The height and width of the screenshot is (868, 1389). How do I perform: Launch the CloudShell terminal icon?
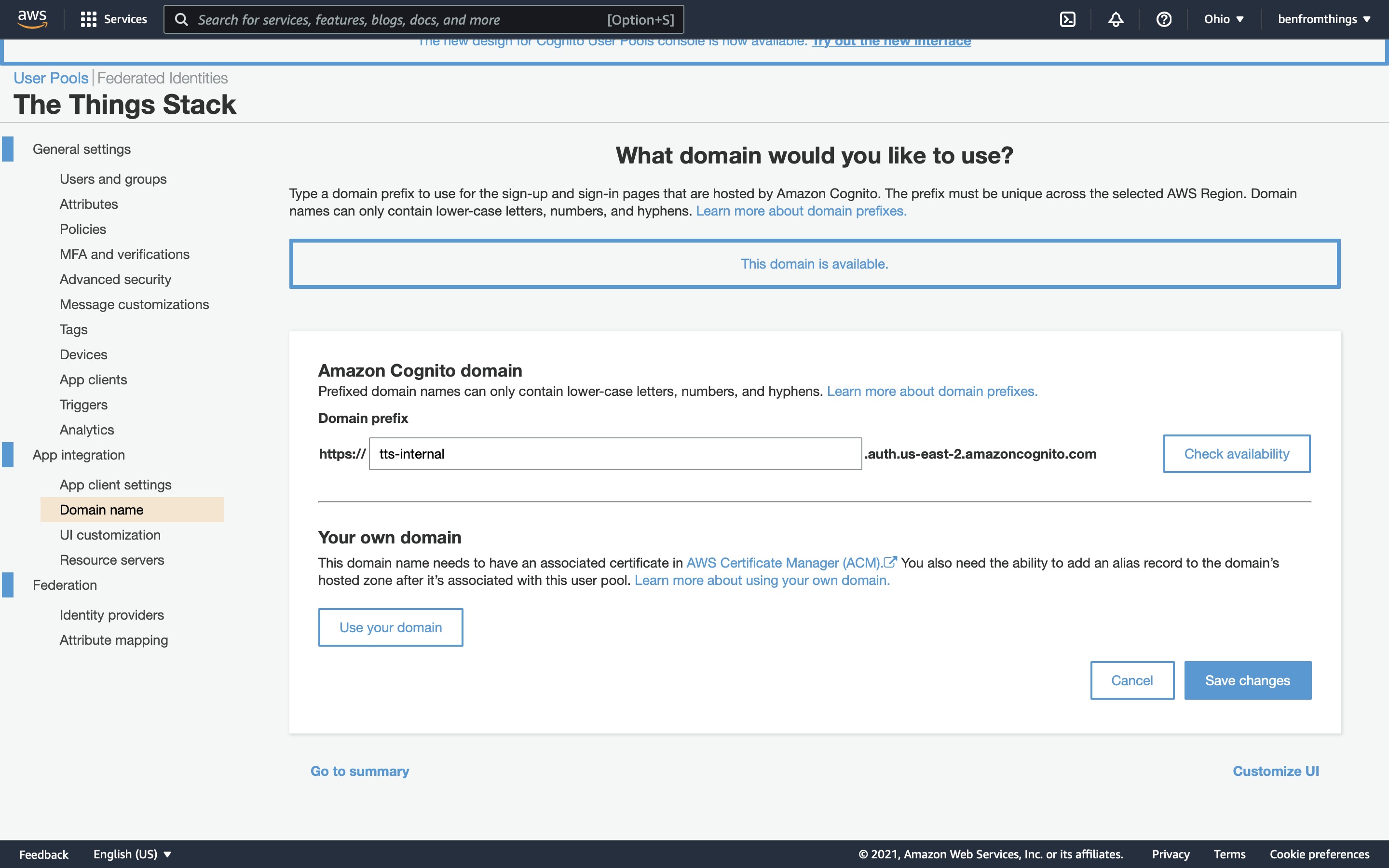1067,19
